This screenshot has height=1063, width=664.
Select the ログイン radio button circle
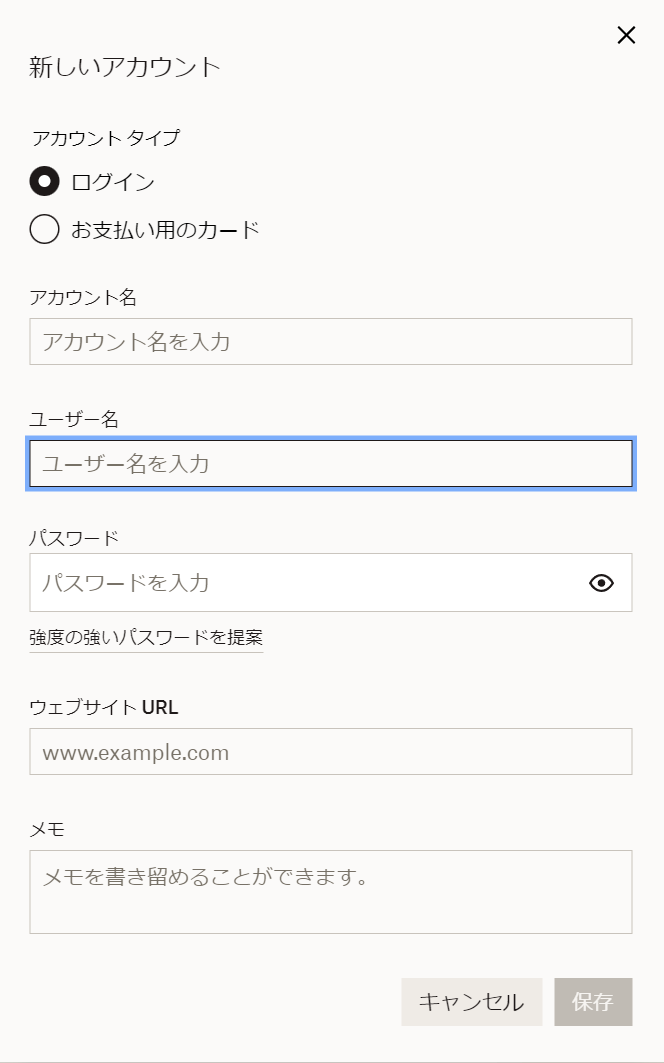44,181
